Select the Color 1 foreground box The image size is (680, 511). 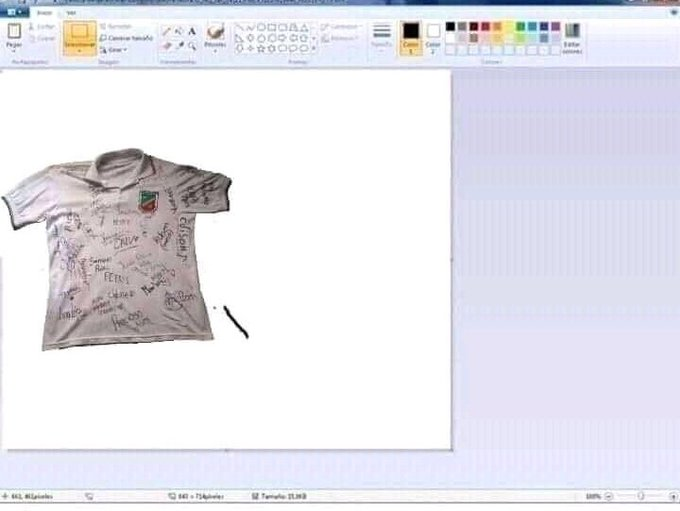tap(410, 38)
